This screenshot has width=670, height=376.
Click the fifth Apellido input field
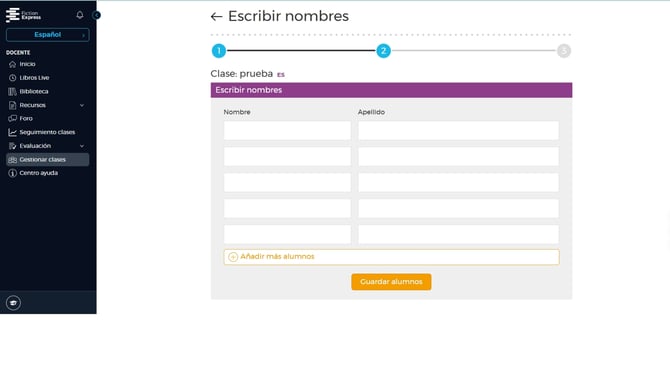point(458,235)
